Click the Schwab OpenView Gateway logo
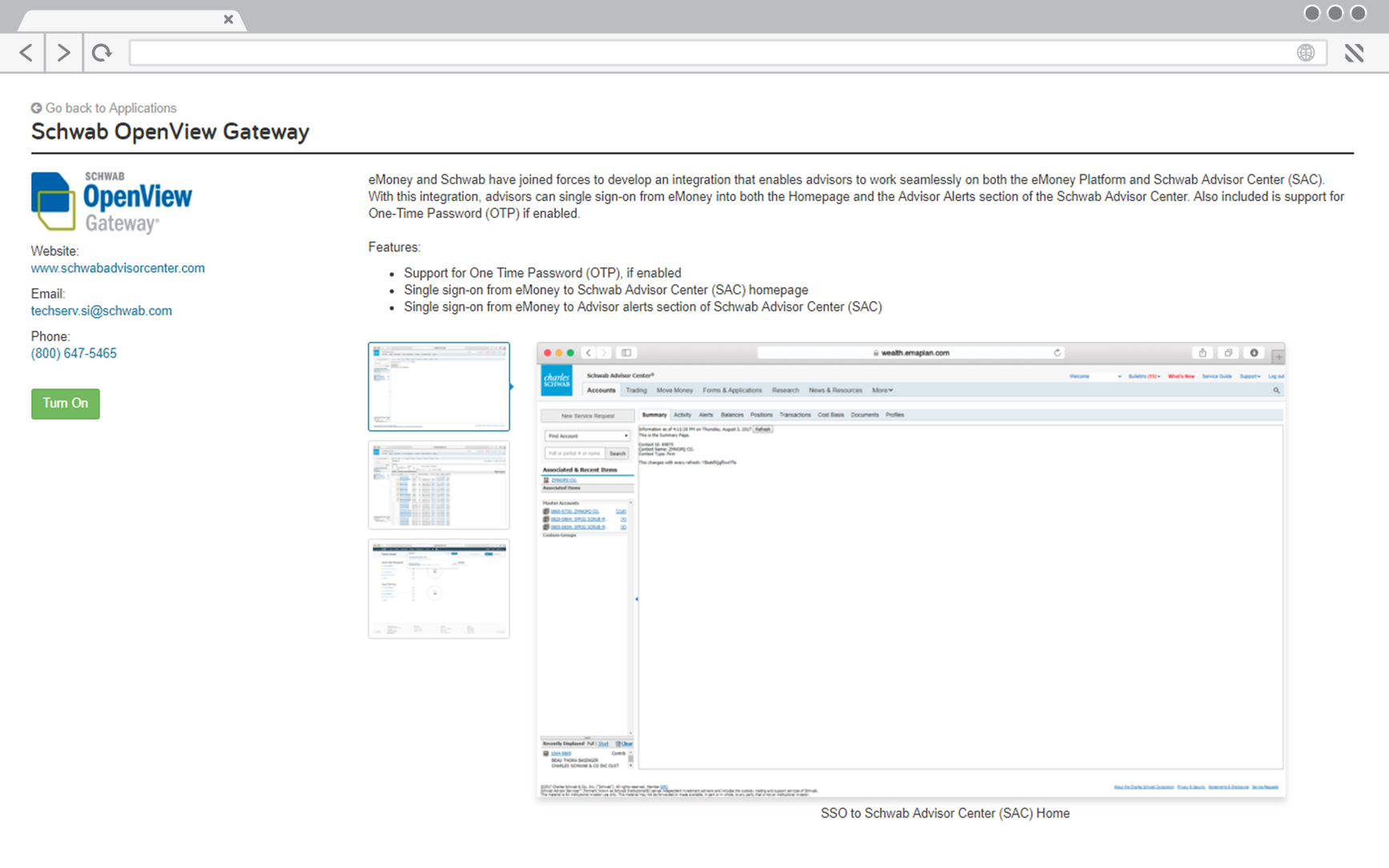The image size is (1389, 868). 111,203
